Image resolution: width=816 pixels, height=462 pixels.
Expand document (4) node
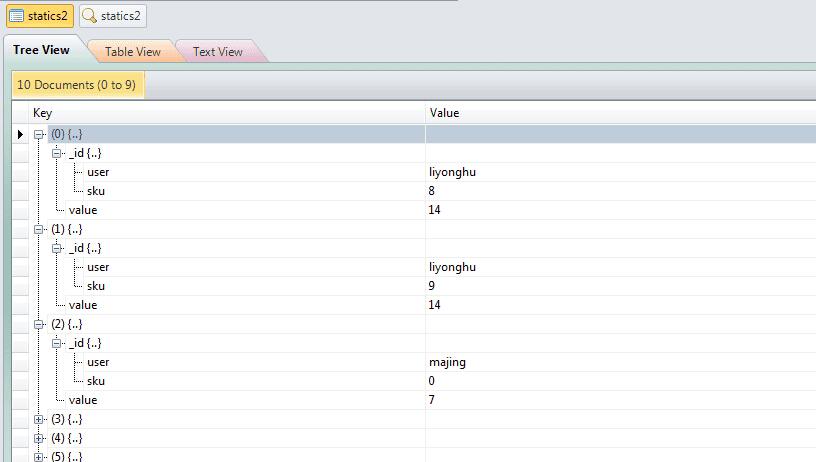(39, 438)
